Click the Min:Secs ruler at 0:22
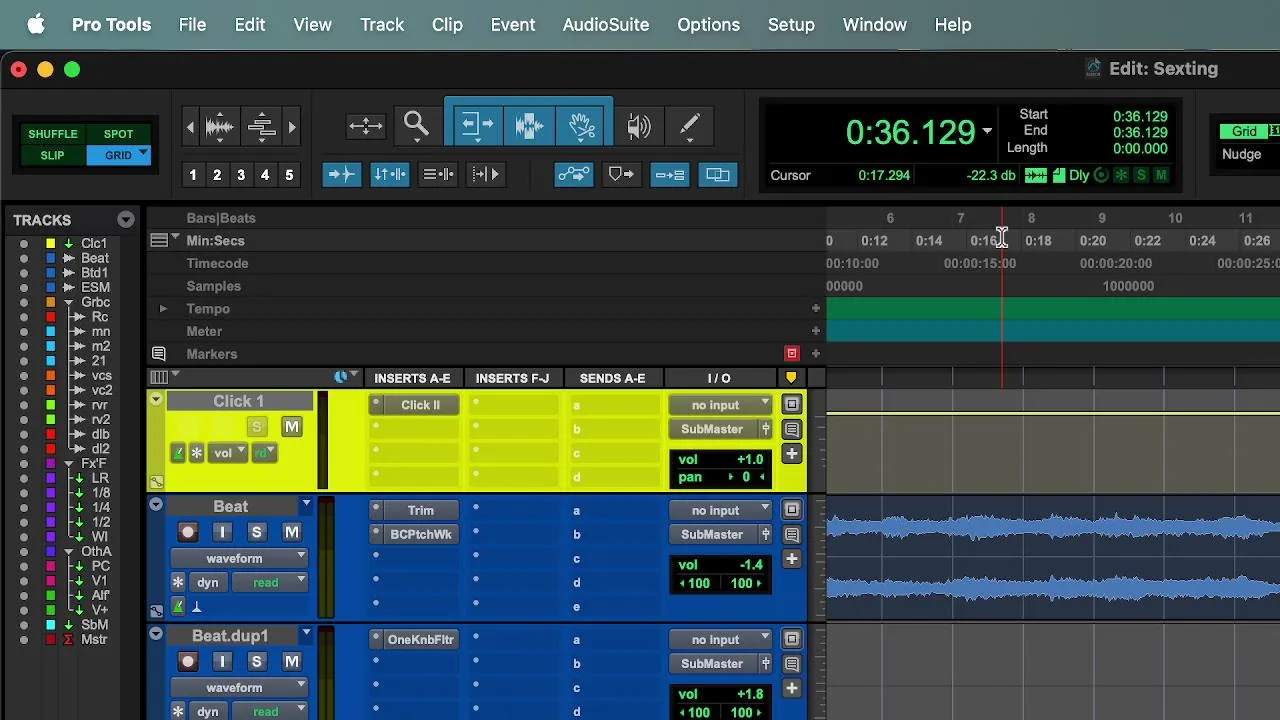 [x=1147, y=241]
